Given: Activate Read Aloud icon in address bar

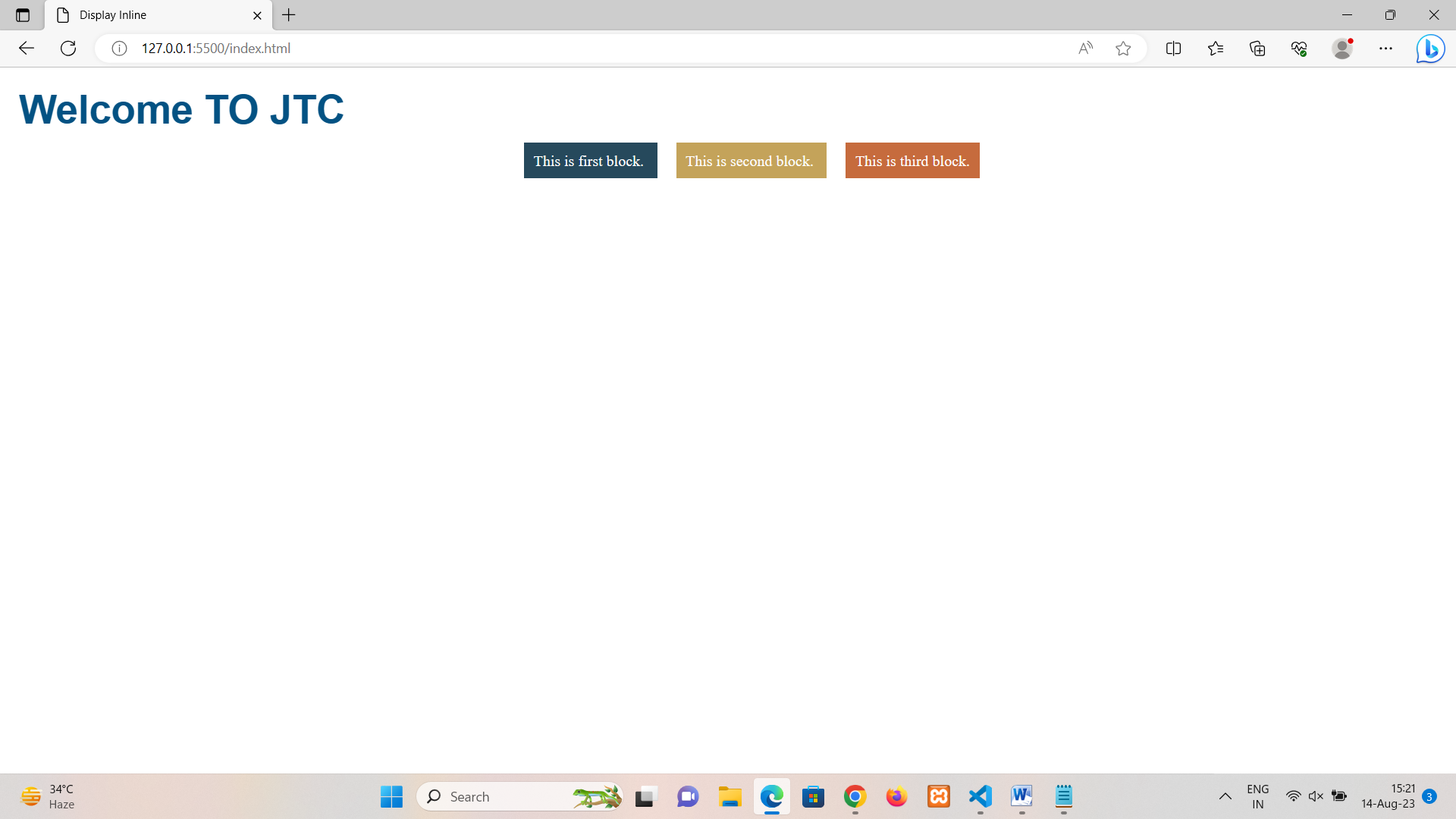Looking at the screenshot, I should tap(1085, 49).
